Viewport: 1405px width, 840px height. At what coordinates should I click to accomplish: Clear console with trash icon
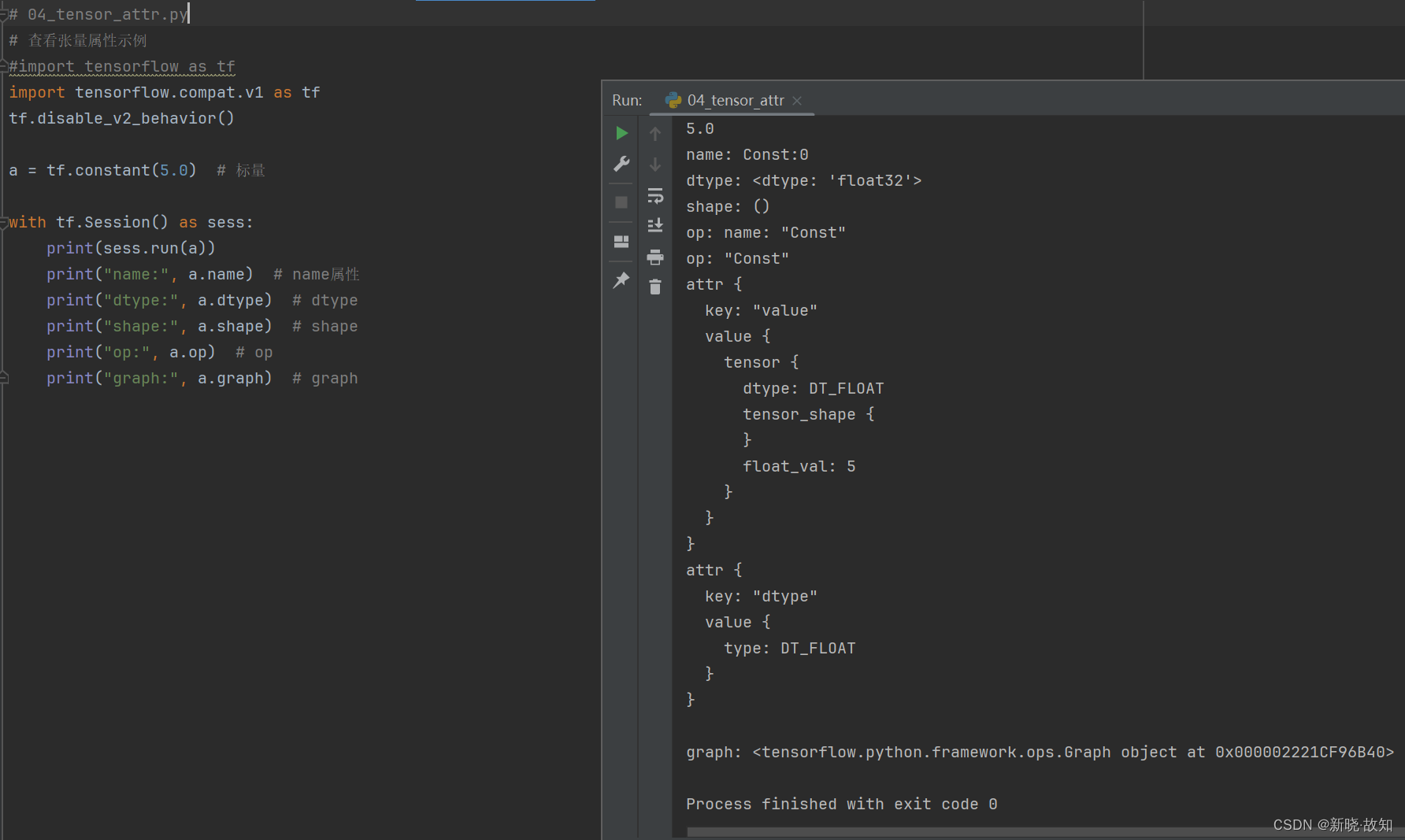click(x=654, y=287)
